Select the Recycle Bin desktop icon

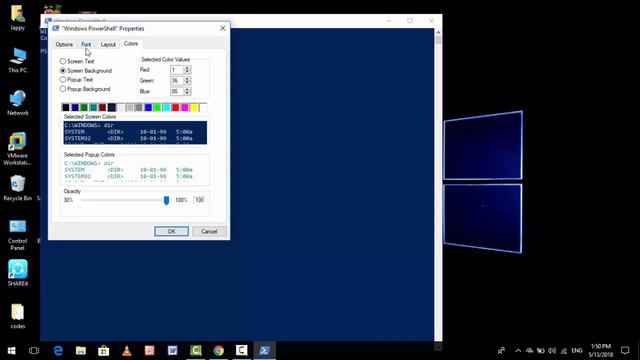point(18,188)
